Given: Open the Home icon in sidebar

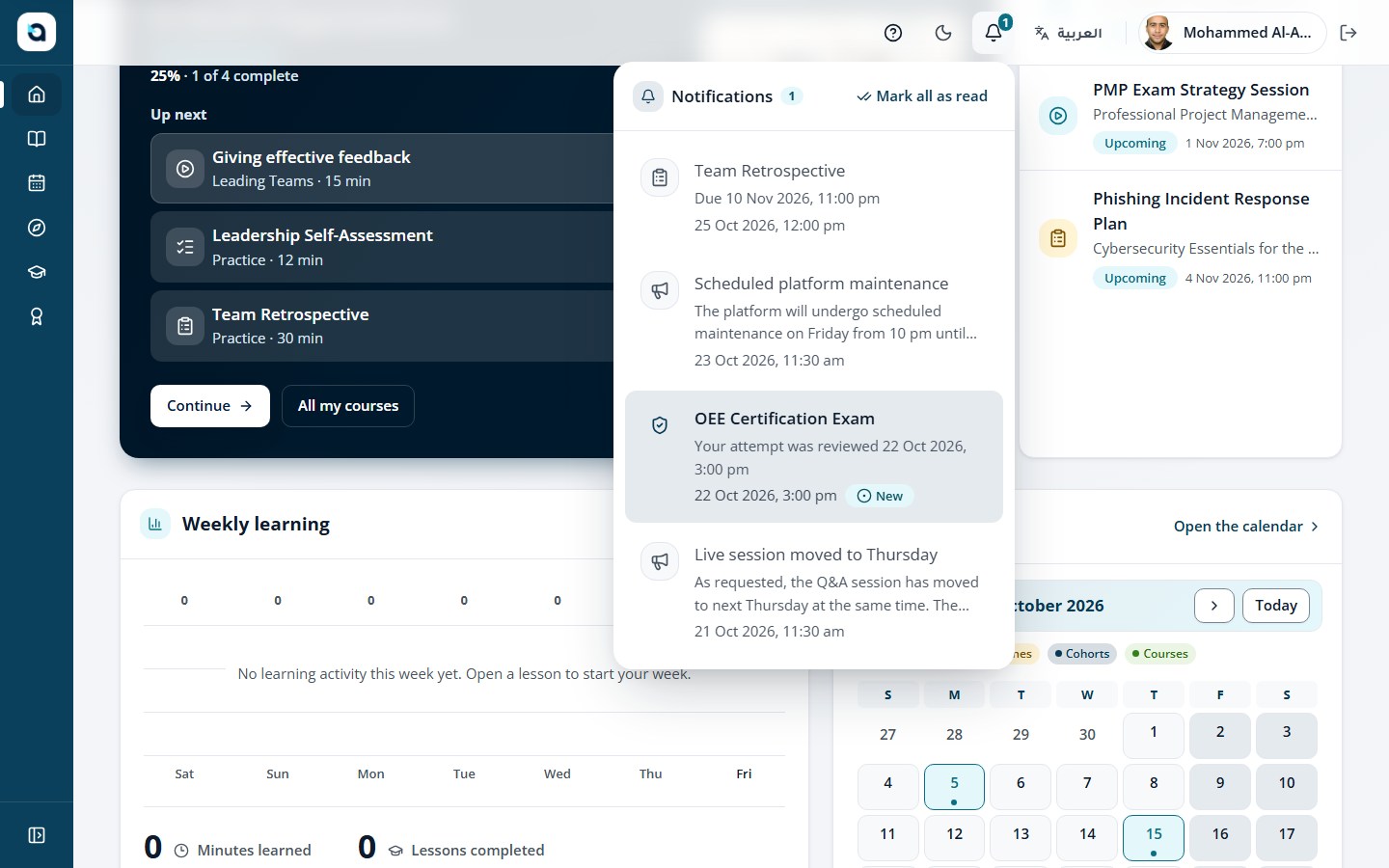Looking at the screenshot, I should click(37, 95).
